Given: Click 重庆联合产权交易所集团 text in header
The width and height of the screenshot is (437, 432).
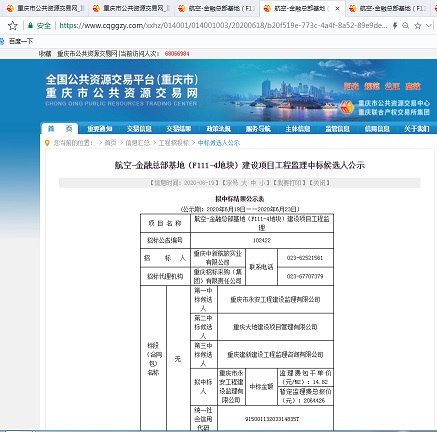Looking at the screenshot, I should pos(394,112).
